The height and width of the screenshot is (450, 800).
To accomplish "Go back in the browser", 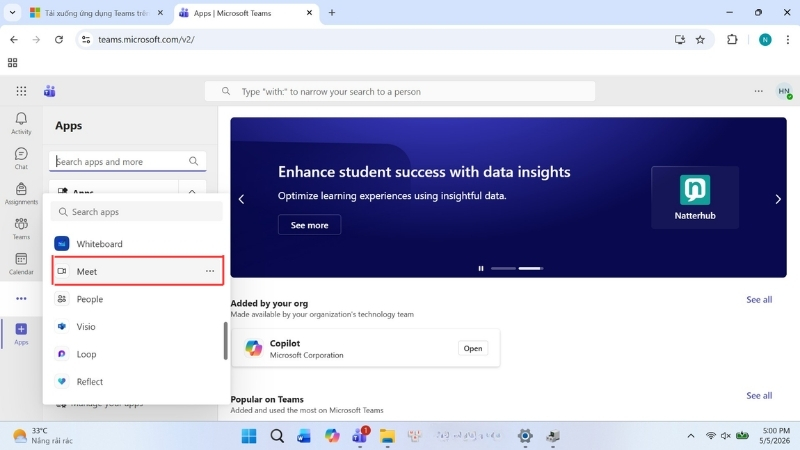I will click(x=14, y=39).
